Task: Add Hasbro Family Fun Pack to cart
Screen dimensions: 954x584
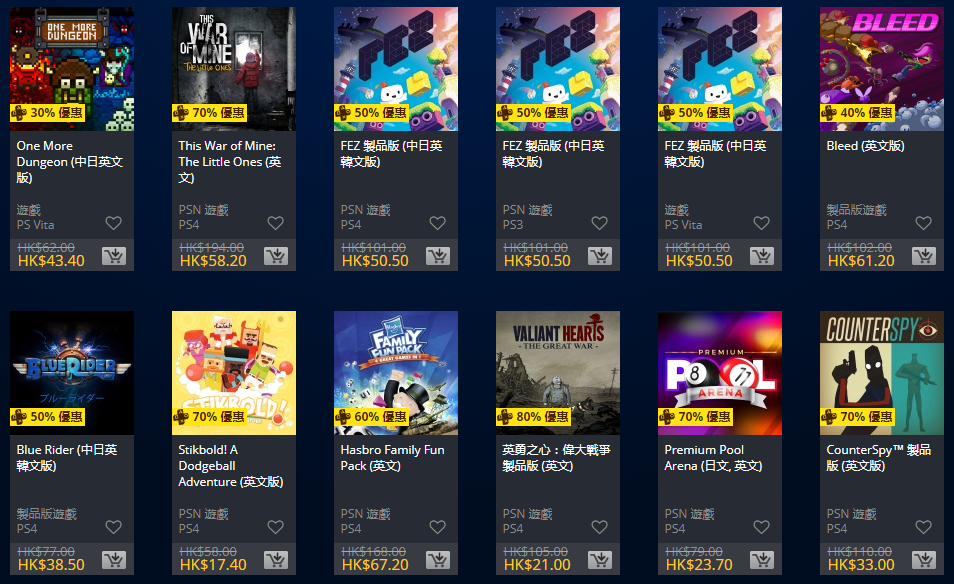Action: (x=437, y=560)
